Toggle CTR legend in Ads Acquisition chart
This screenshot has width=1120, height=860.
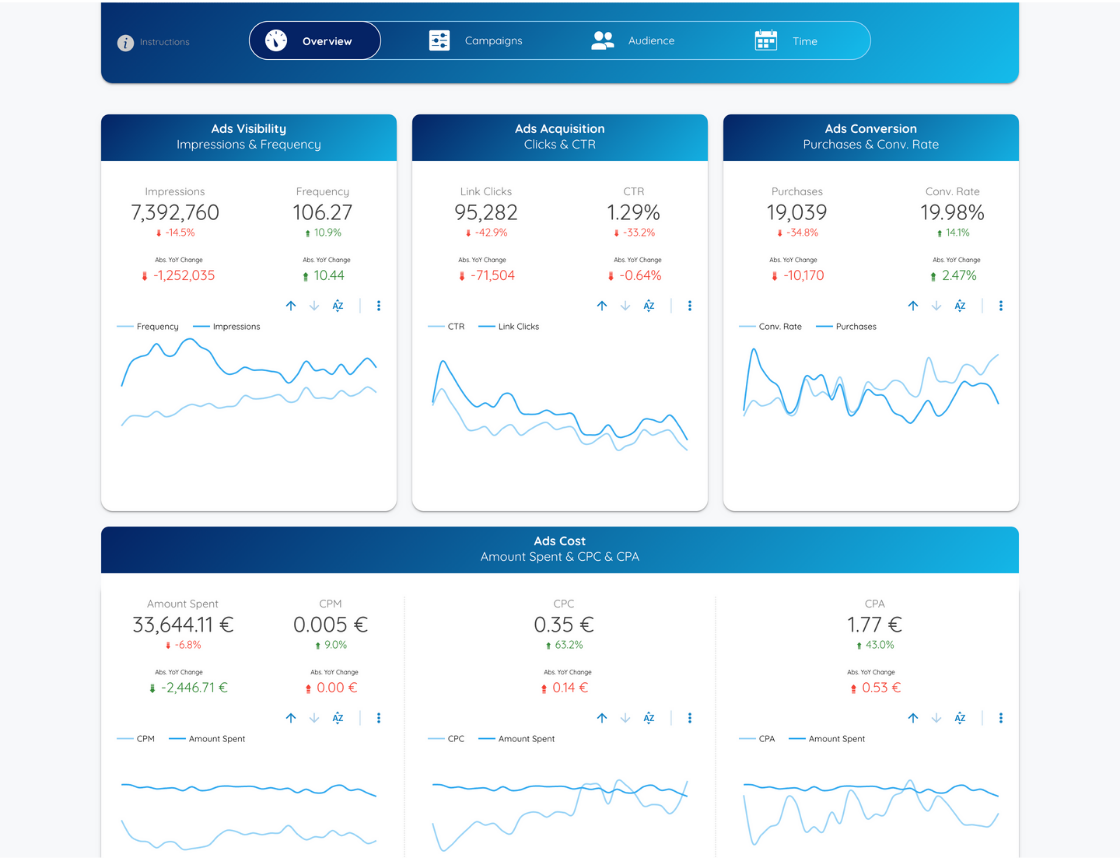(x=446, y=326)
